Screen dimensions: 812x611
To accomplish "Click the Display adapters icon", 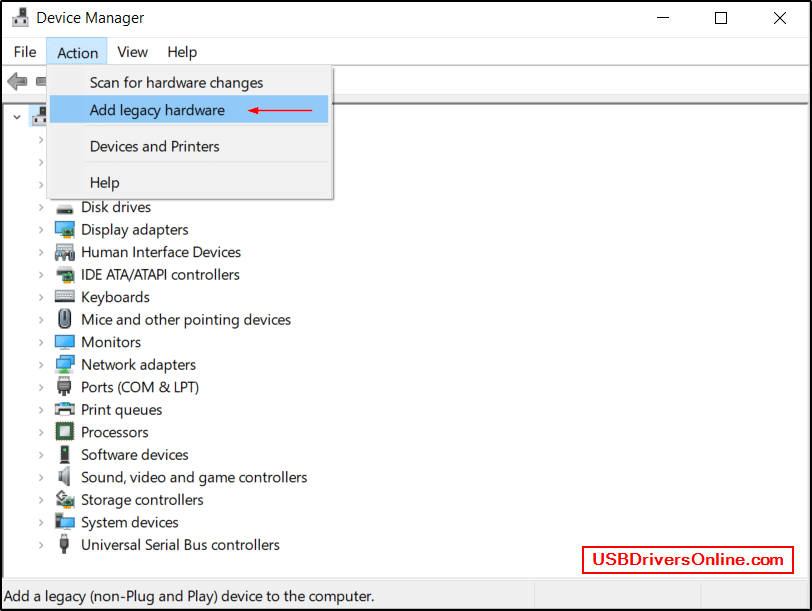I will pyautogui.click(x=65, y=230).
